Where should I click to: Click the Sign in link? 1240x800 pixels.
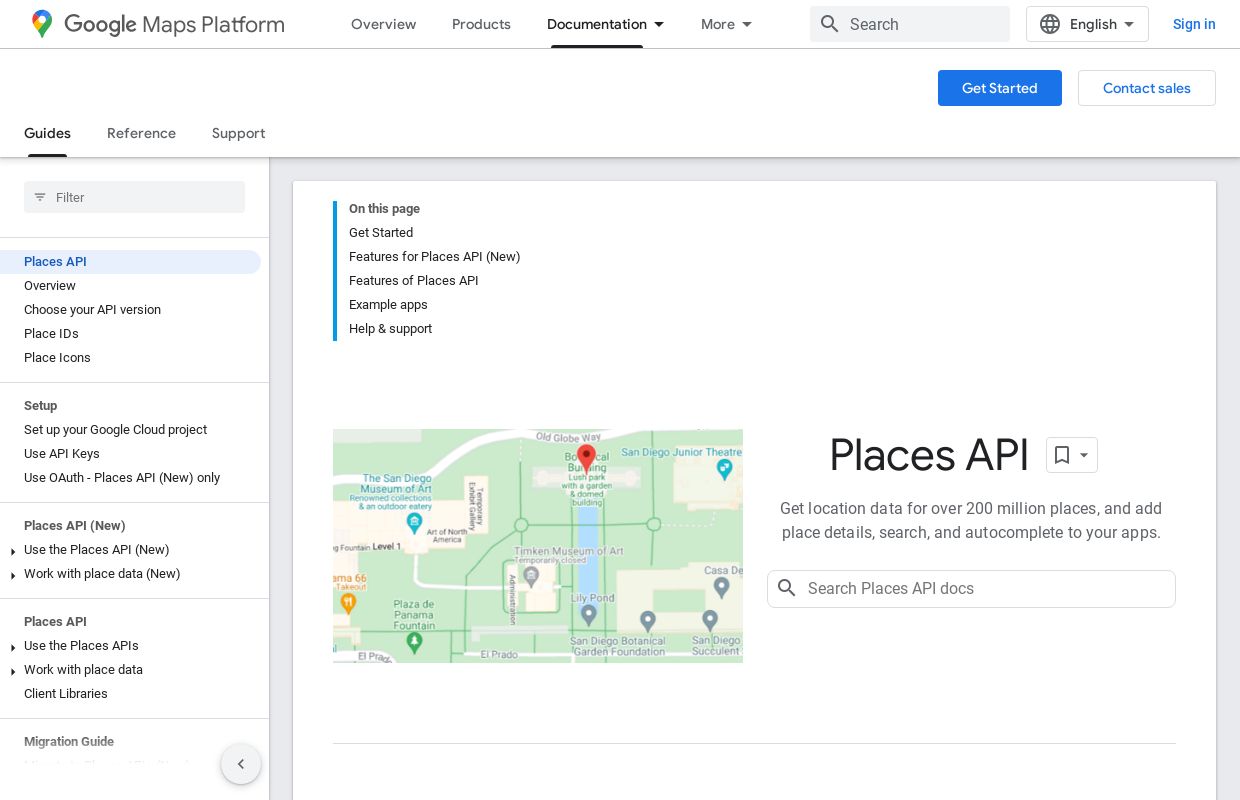pos(1194,24)
